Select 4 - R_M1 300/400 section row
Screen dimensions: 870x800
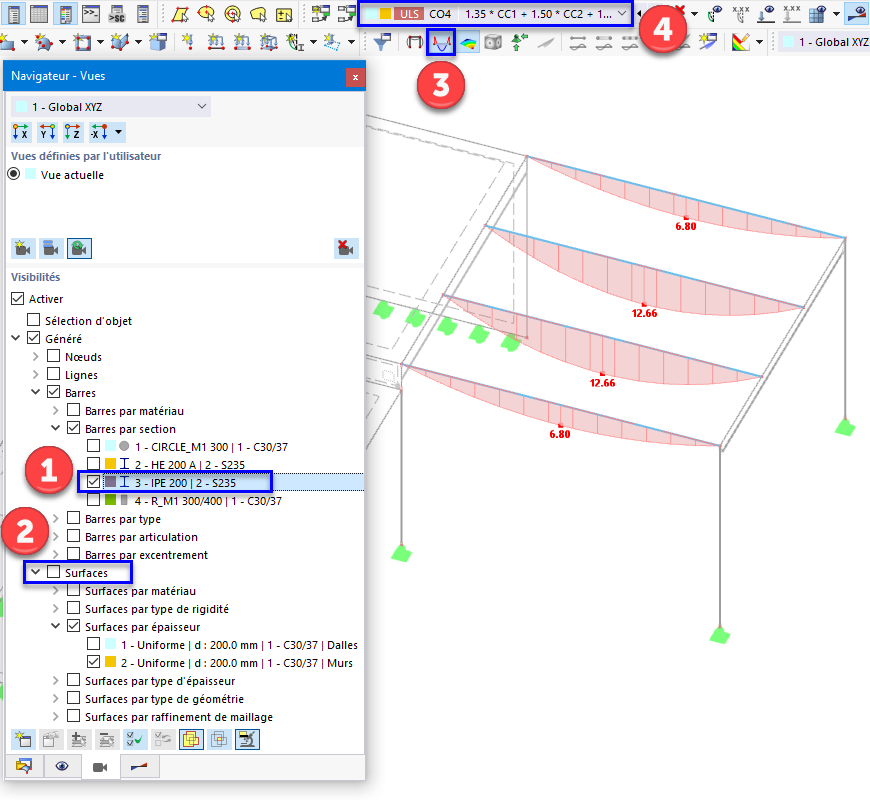click(x=208, y=500)
